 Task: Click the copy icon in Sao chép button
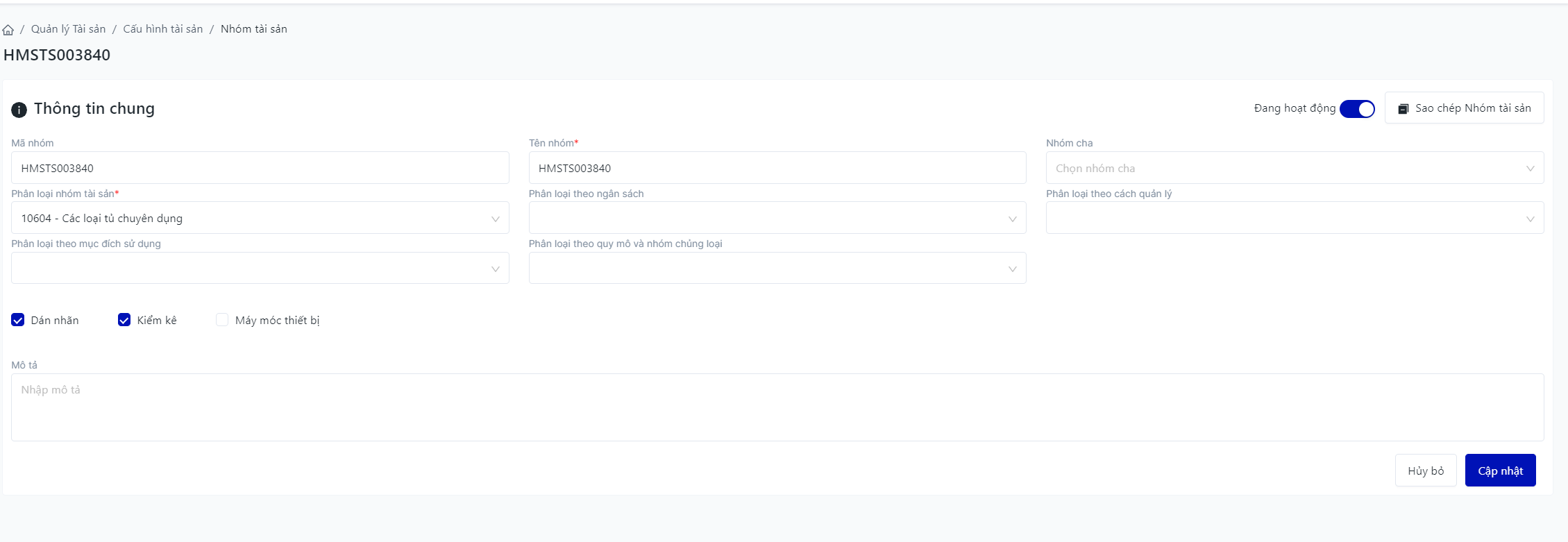point(1403,109)
